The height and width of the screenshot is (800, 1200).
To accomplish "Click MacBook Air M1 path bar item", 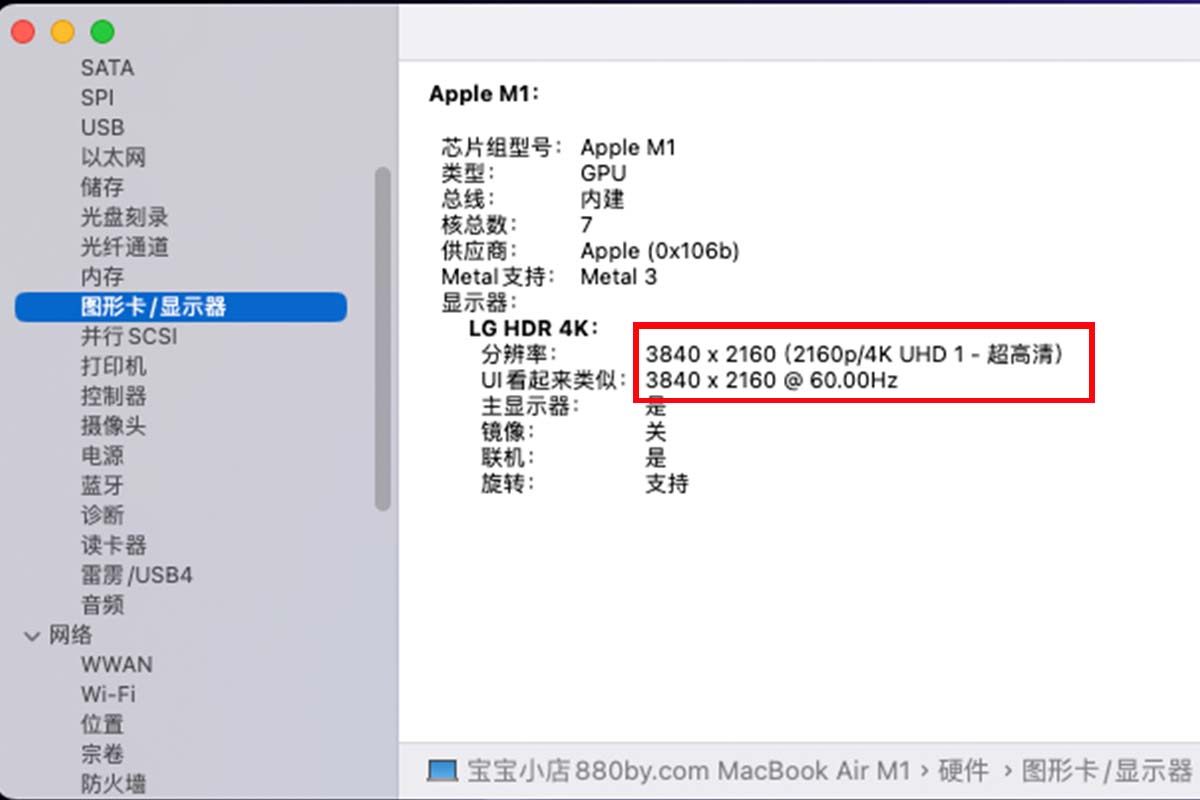I will (x=690, y=771).
